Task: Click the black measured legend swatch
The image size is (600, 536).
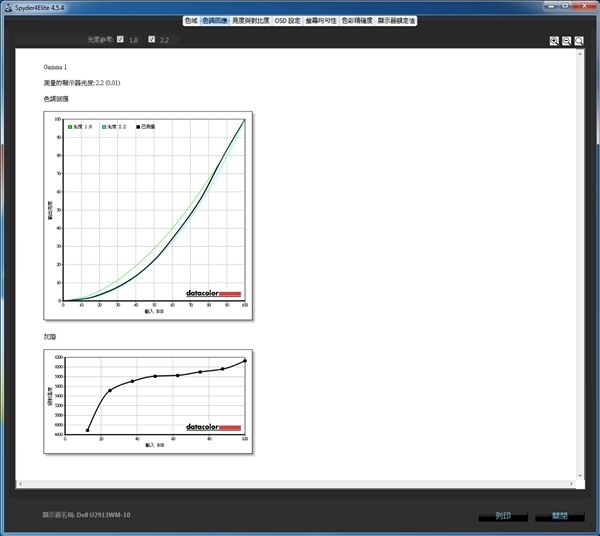Action: click(138, 127)
